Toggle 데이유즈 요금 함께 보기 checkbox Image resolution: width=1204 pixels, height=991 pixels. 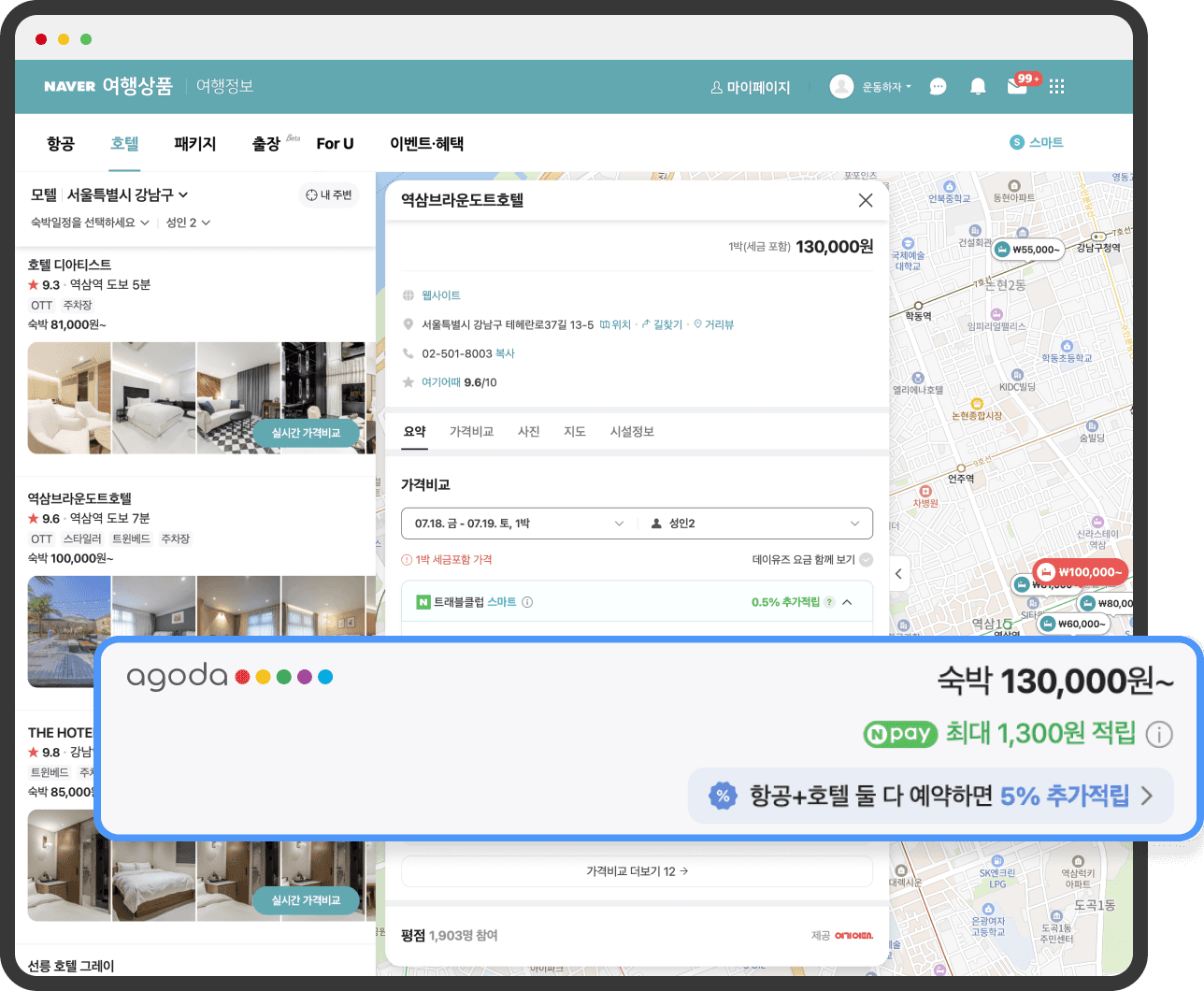[x=867, y=560]
